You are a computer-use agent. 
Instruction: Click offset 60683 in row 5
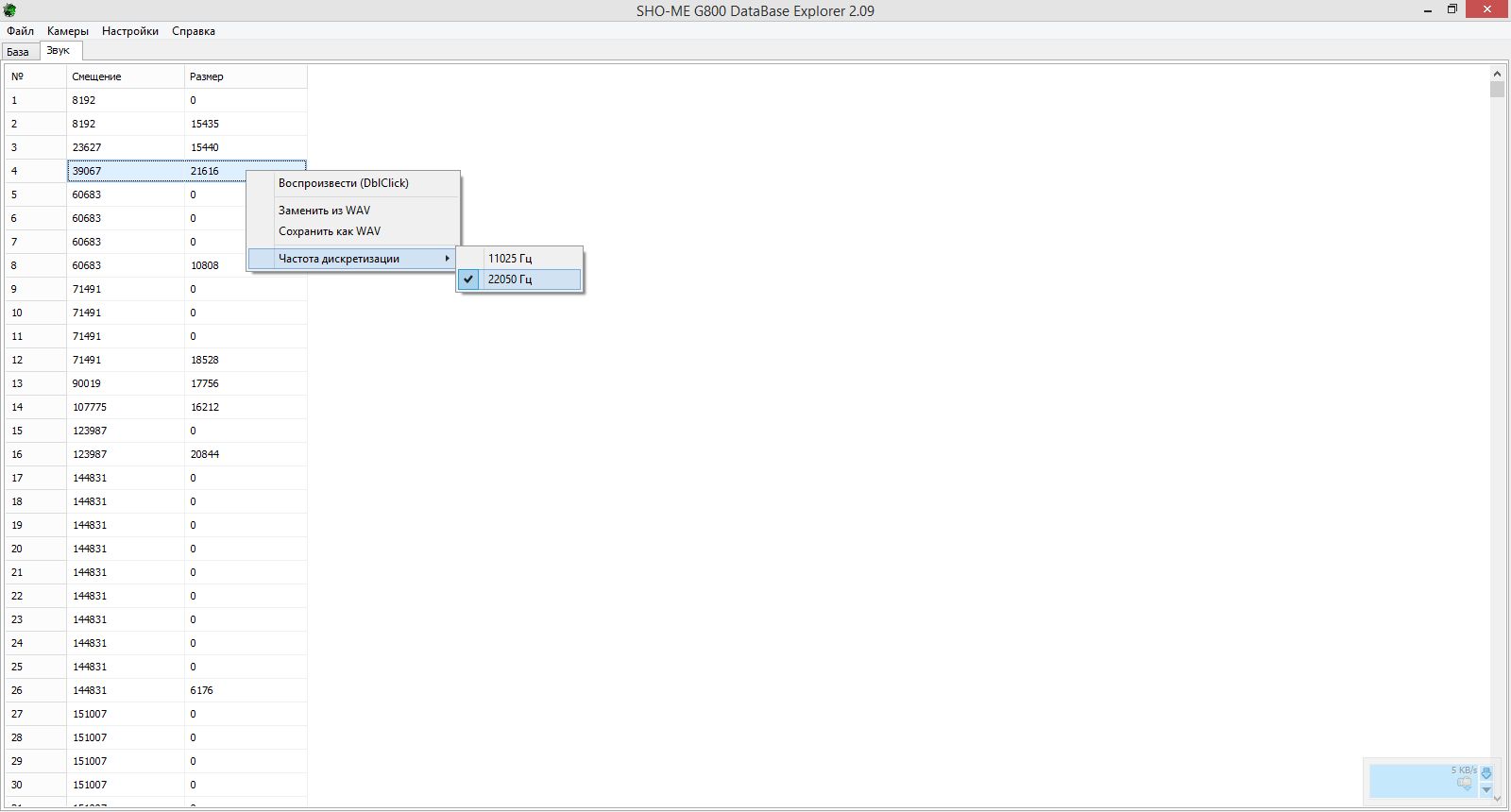click(x=87, y=195)
